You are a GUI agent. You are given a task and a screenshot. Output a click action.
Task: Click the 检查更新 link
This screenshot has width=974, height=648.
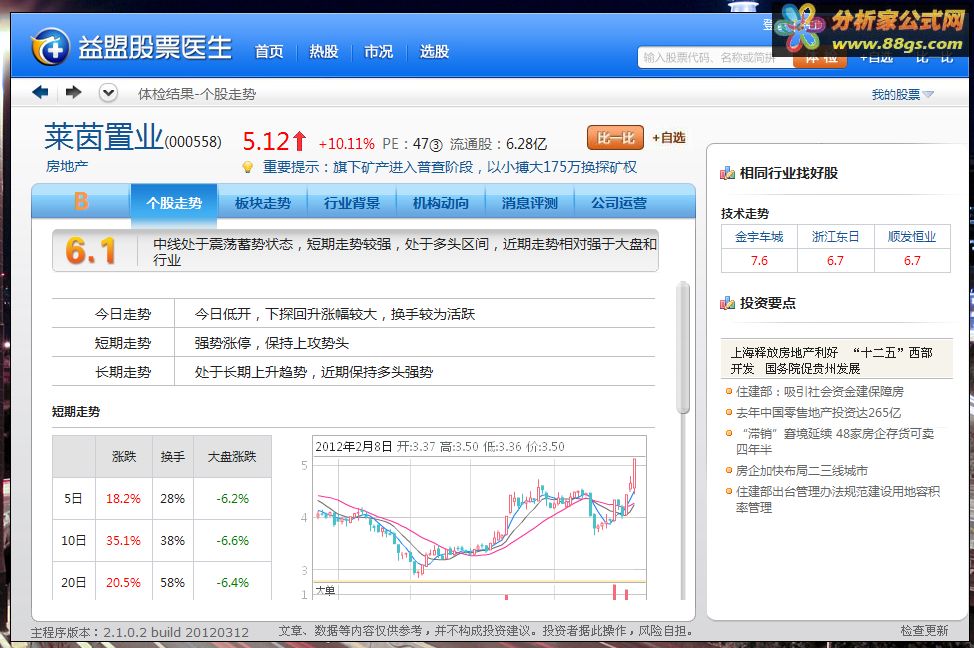924,631
